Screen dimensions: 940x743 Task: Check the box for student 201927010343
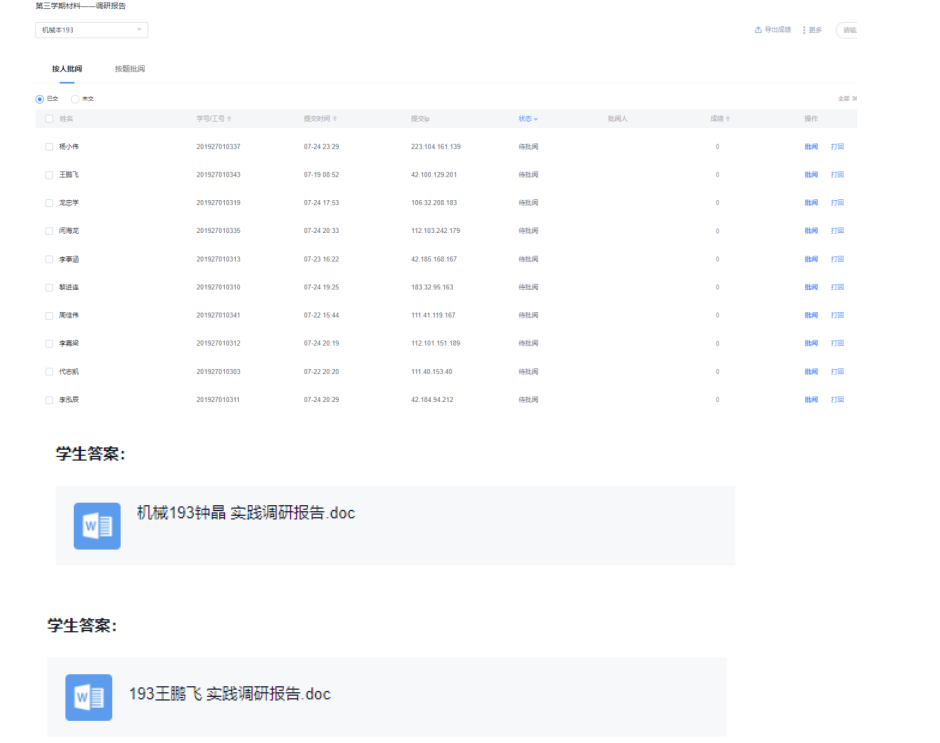(49, 175)
